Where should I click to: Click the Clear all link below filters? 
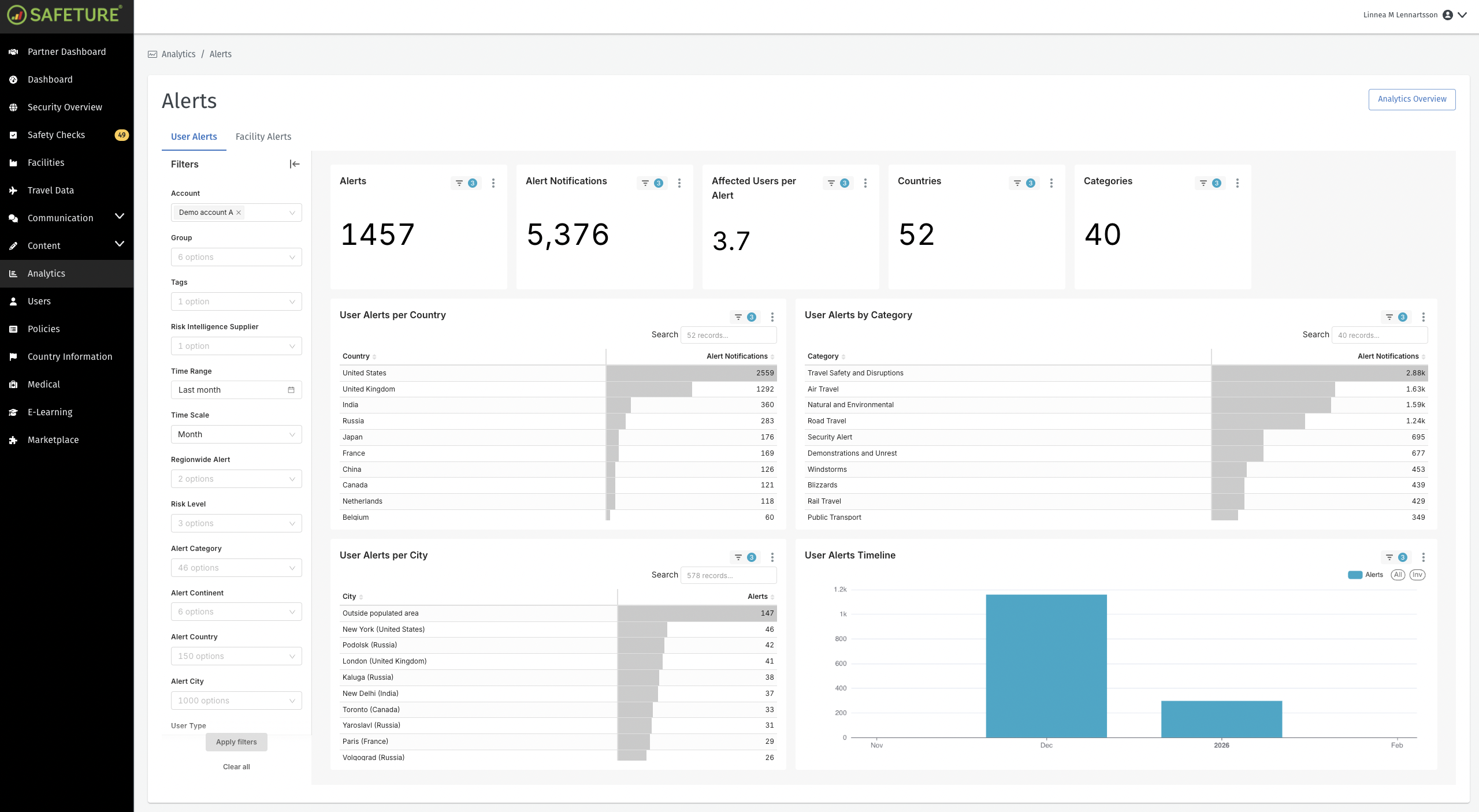pos(236,766)
